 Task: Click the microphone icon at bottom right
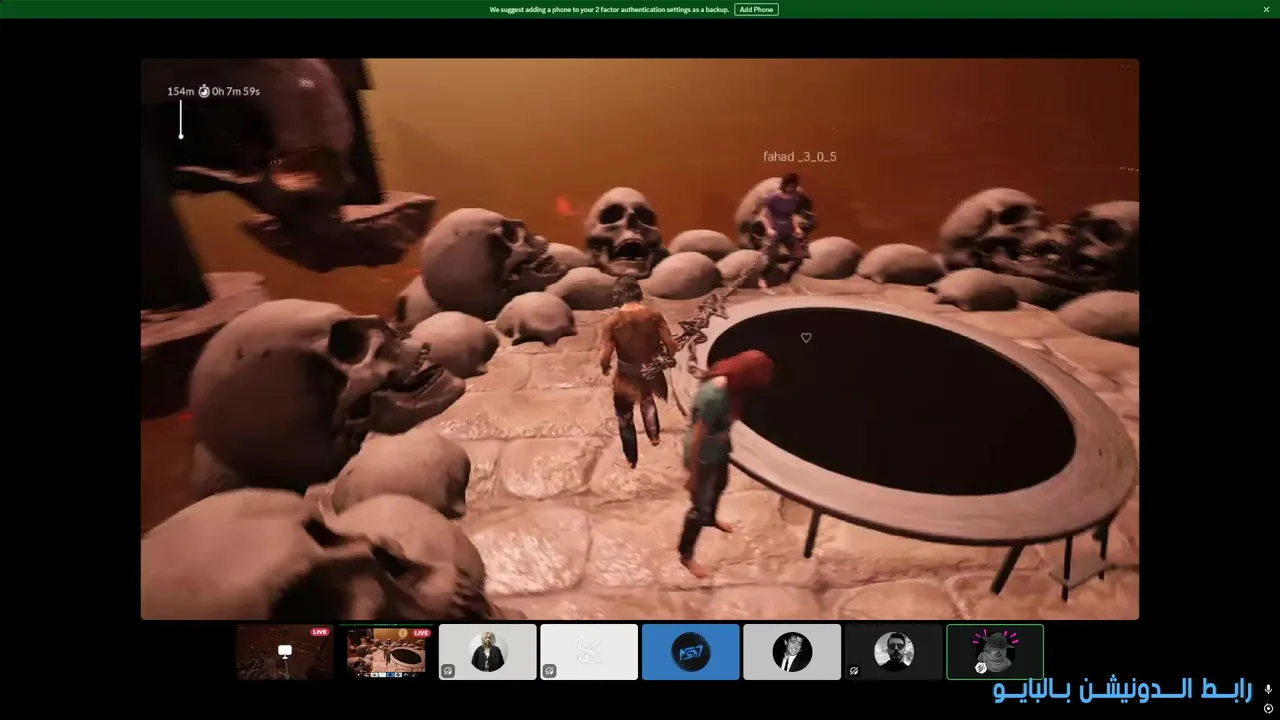1268,690
